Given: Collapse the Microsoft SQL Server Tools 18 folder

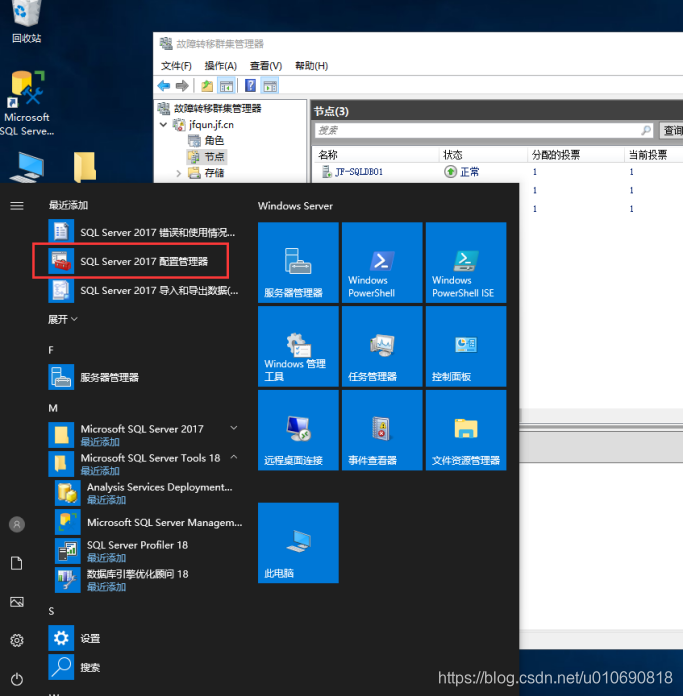Looking at the screenshot, I should point(234,457).
